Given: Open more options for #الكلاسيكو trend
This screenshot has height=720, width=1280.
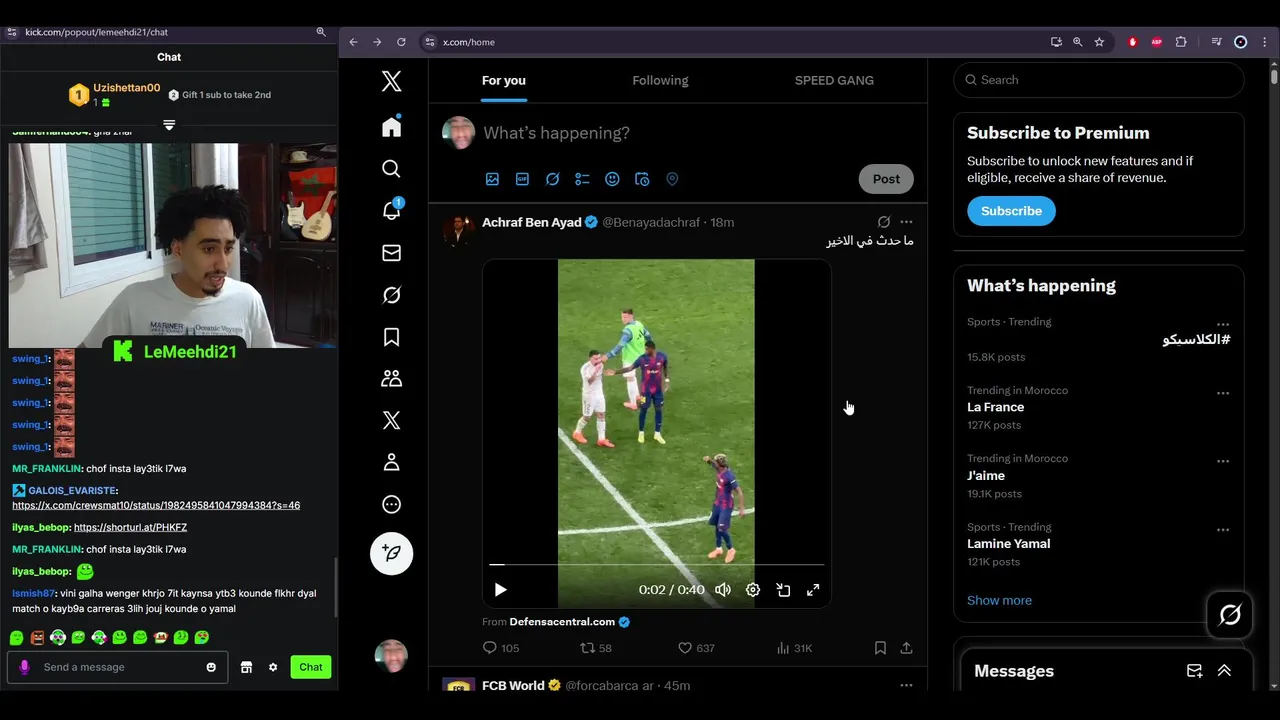Looking at the screenshot, I should (x=1222, y=325).
